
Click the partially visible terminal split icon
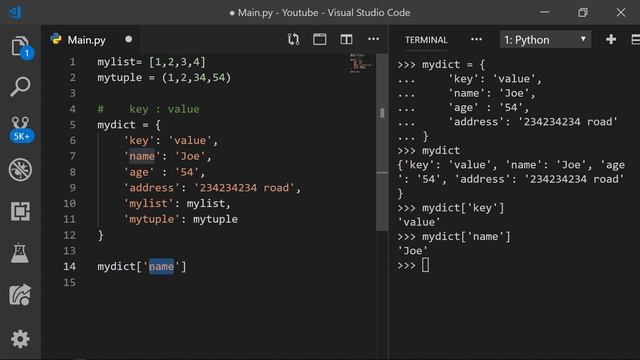pyautogui.click(x=636, y=40)
